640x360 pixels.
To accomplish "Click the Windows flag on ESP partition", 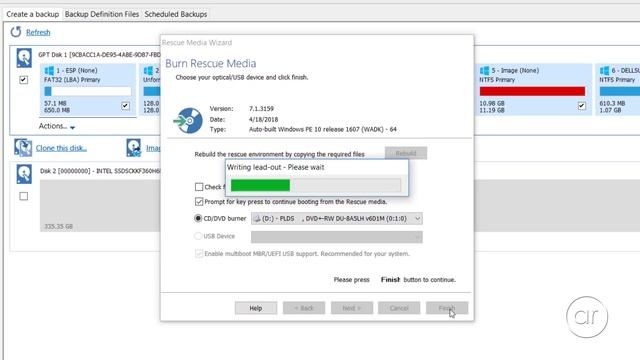I will 49,71.
